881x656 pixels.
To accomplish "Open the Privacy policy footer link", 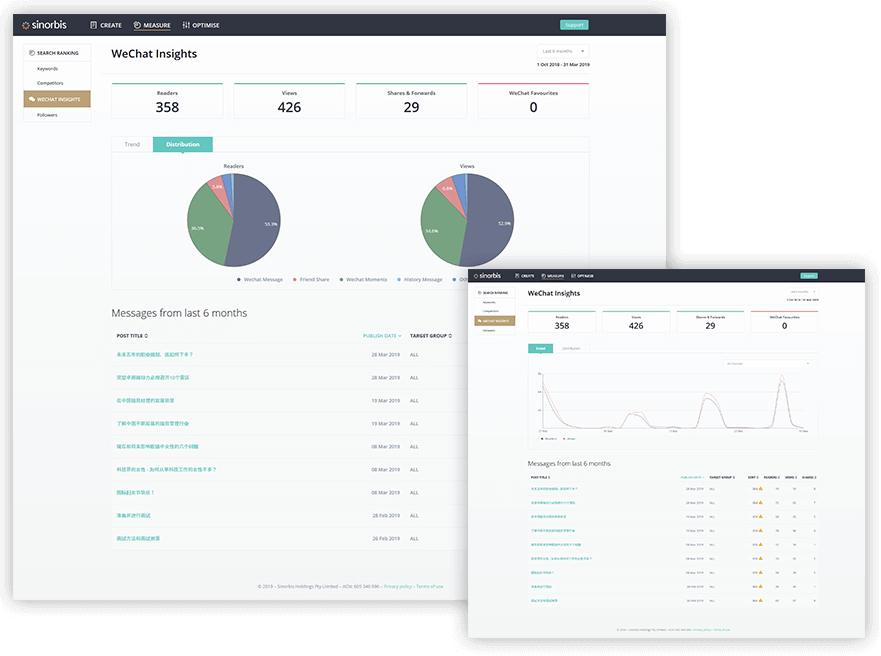I will pos(398,586).
